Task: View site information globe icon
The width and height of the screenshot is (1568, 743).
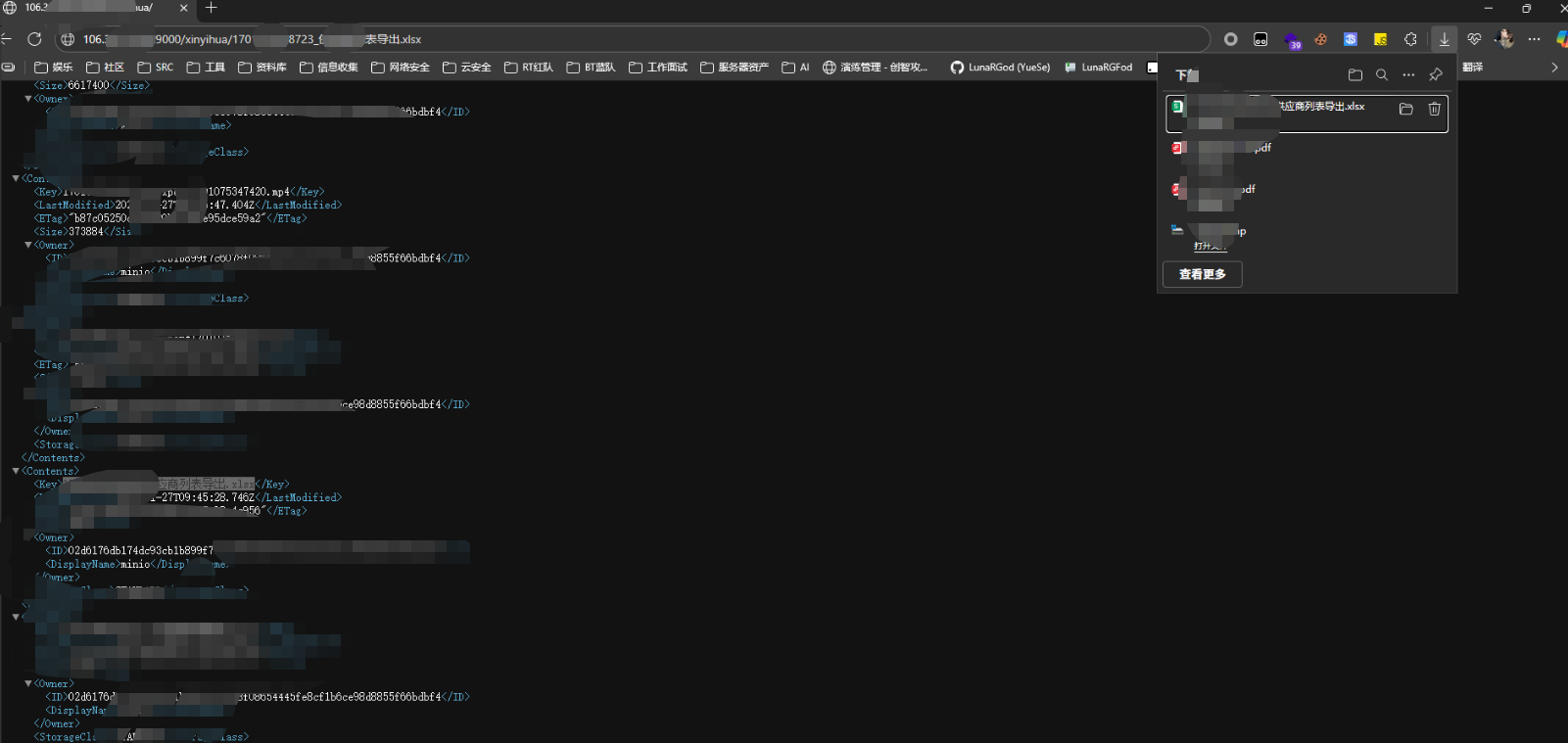Action: pyautogui.click(x=68, y=39)
